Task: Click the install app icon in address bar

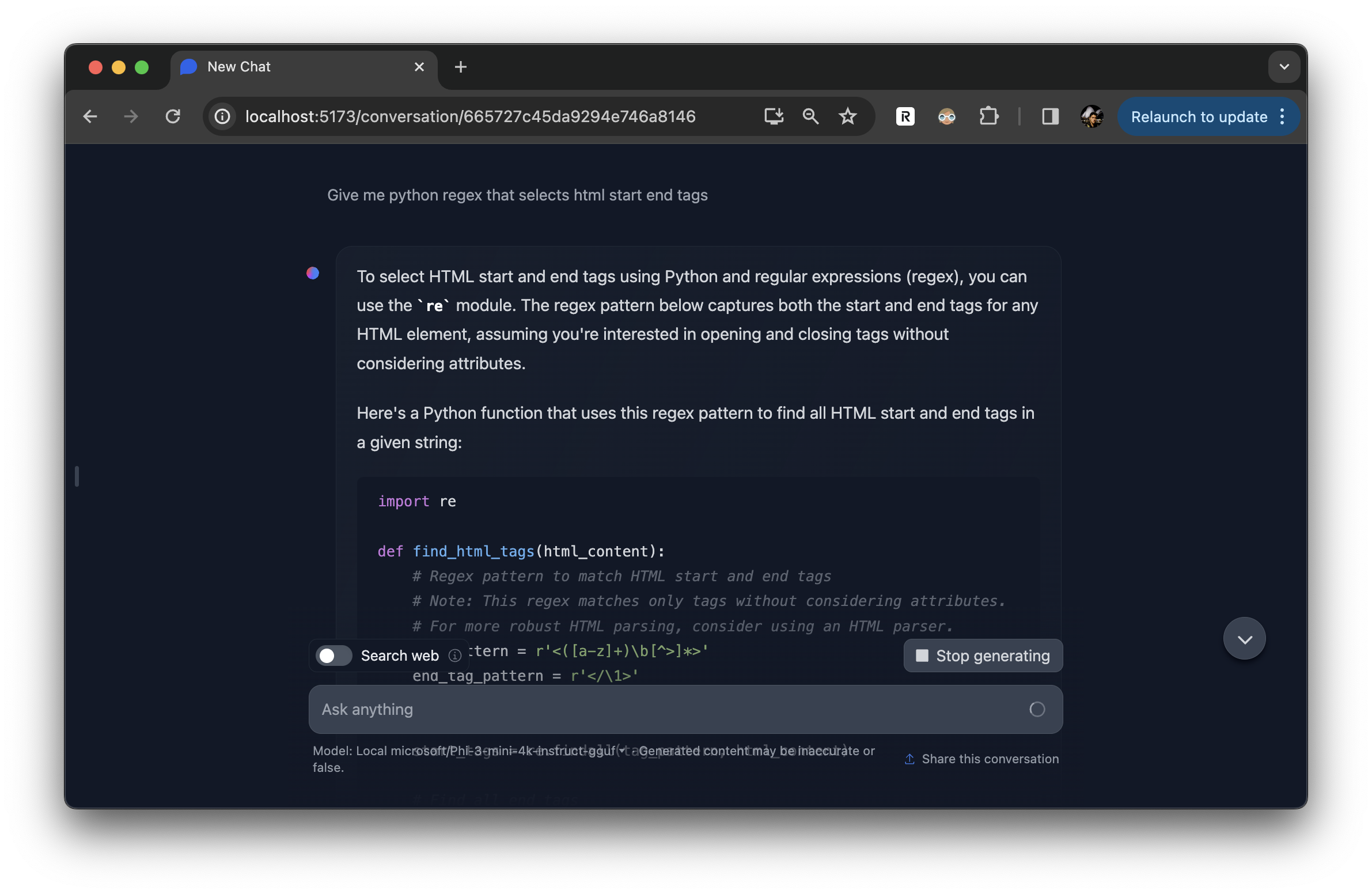Action: 773,117
